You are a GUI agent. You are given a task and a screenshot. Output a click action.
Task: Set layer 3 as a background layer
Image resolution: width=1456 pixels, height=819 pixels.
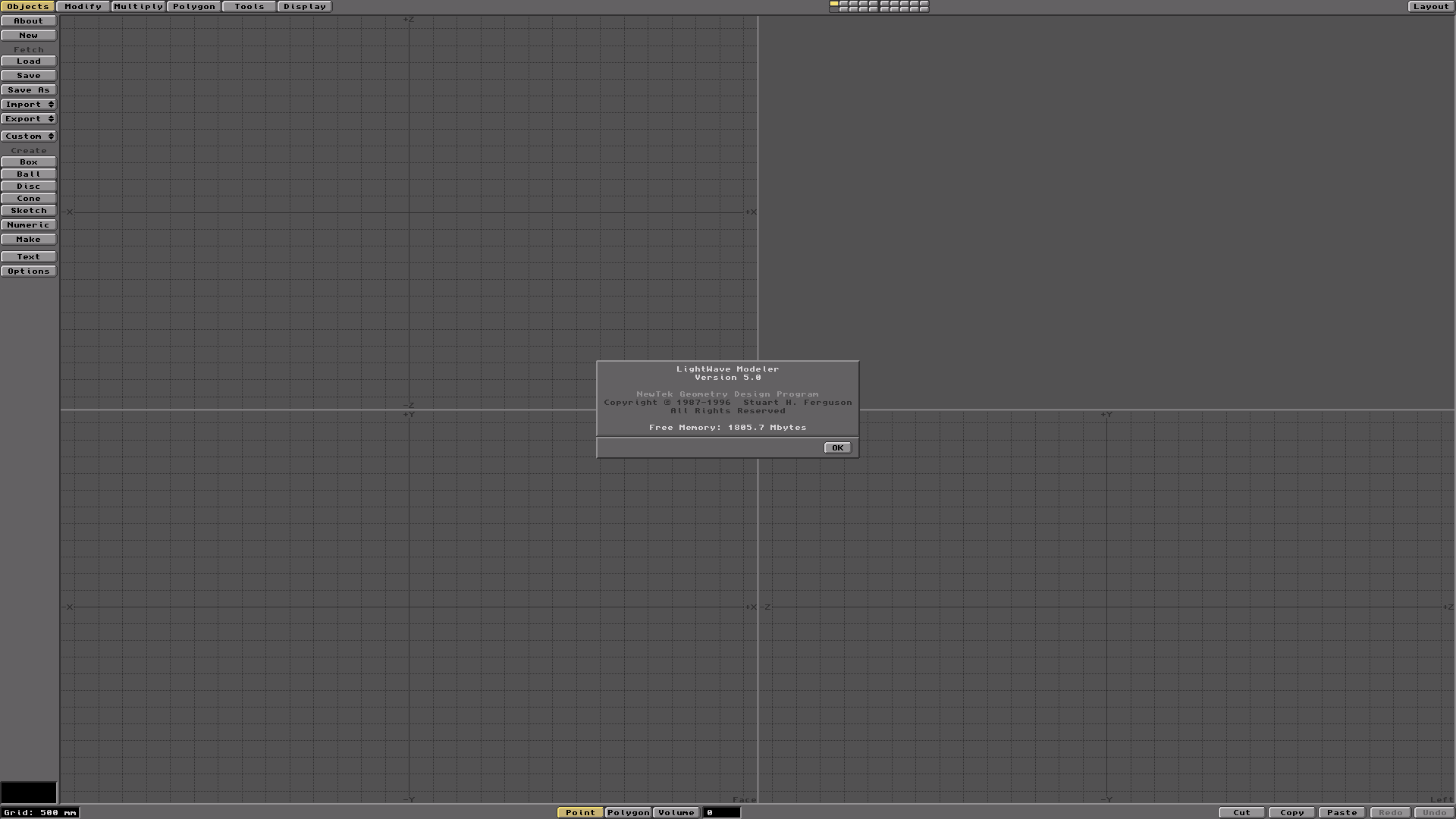[854, 9]
